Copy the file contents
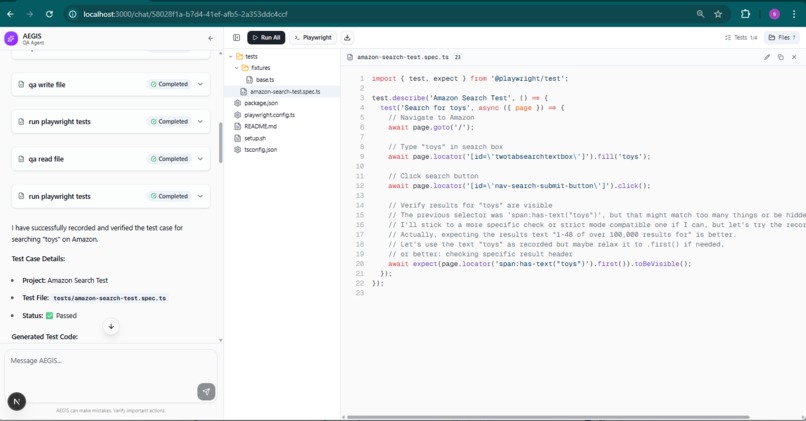 [x=780, y=57]
